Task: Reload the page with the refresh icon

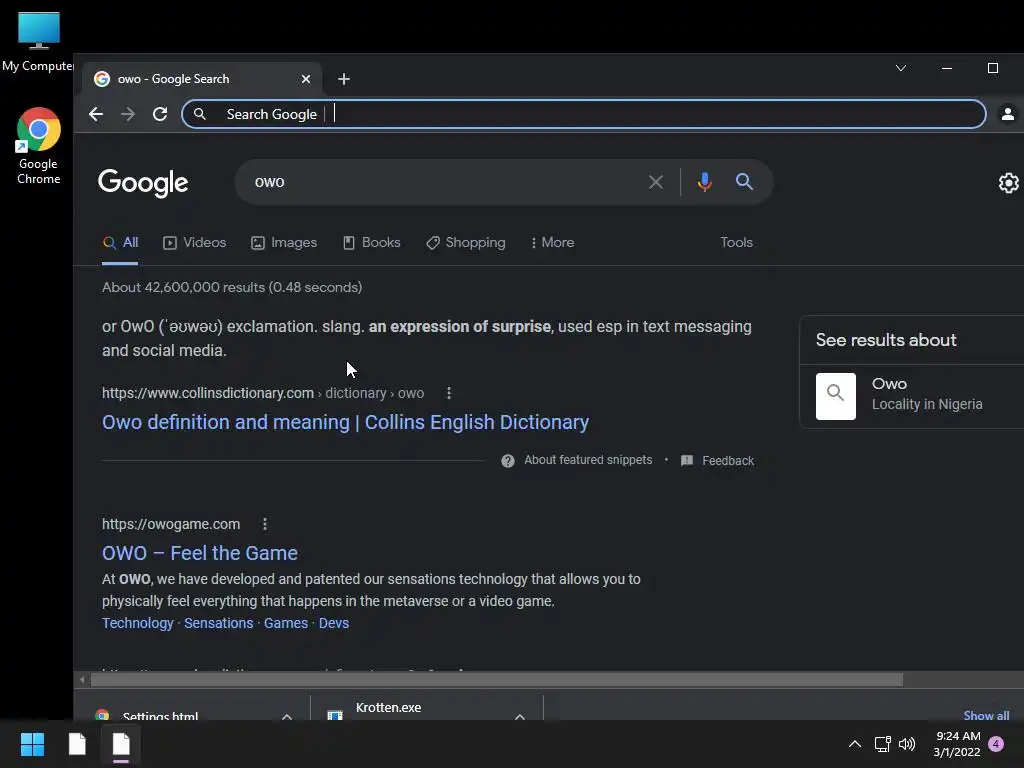Action: click(160, 114)
